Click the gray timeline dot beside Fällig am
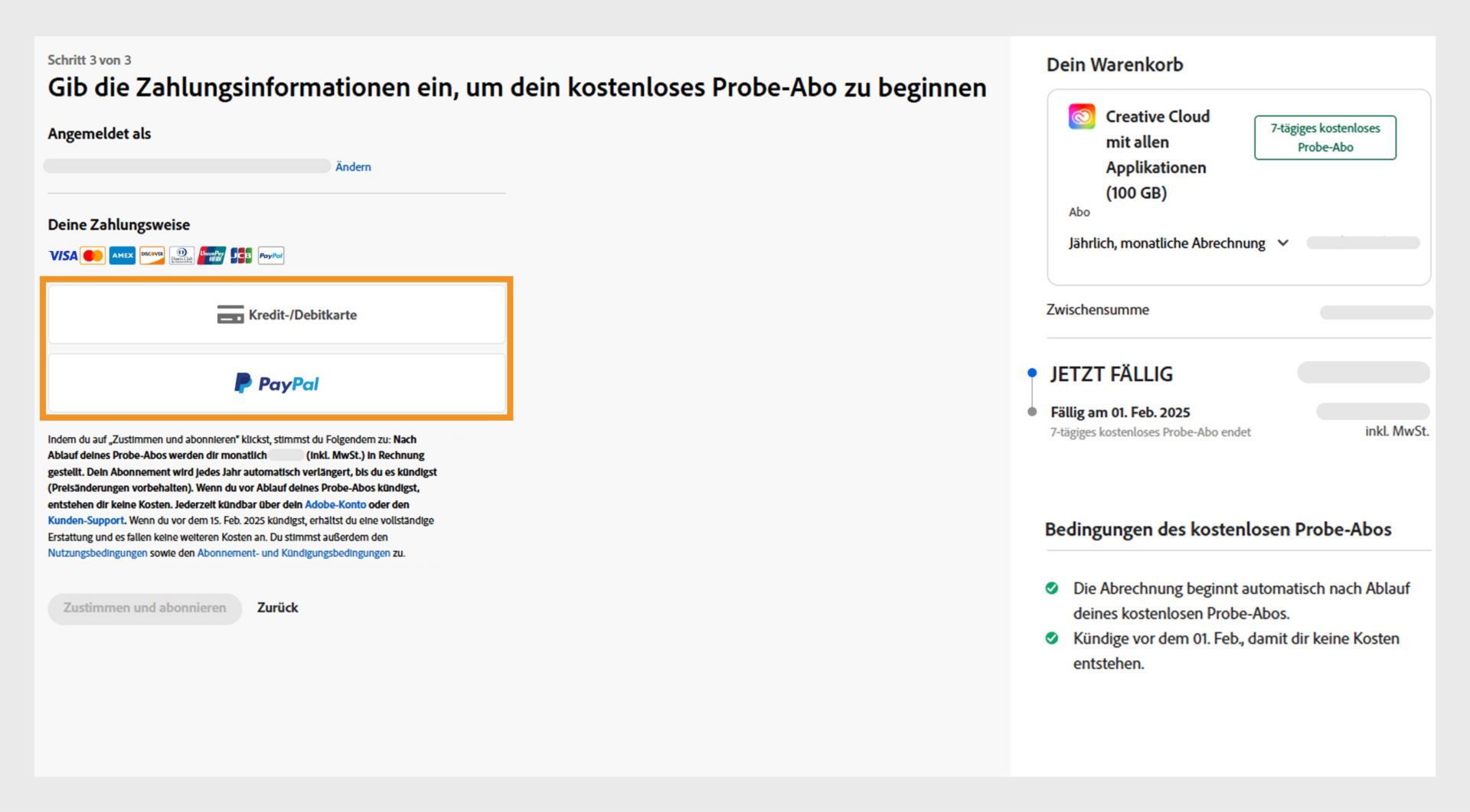This screenshot has height=812, width=1470. [x=1032, y=412]
